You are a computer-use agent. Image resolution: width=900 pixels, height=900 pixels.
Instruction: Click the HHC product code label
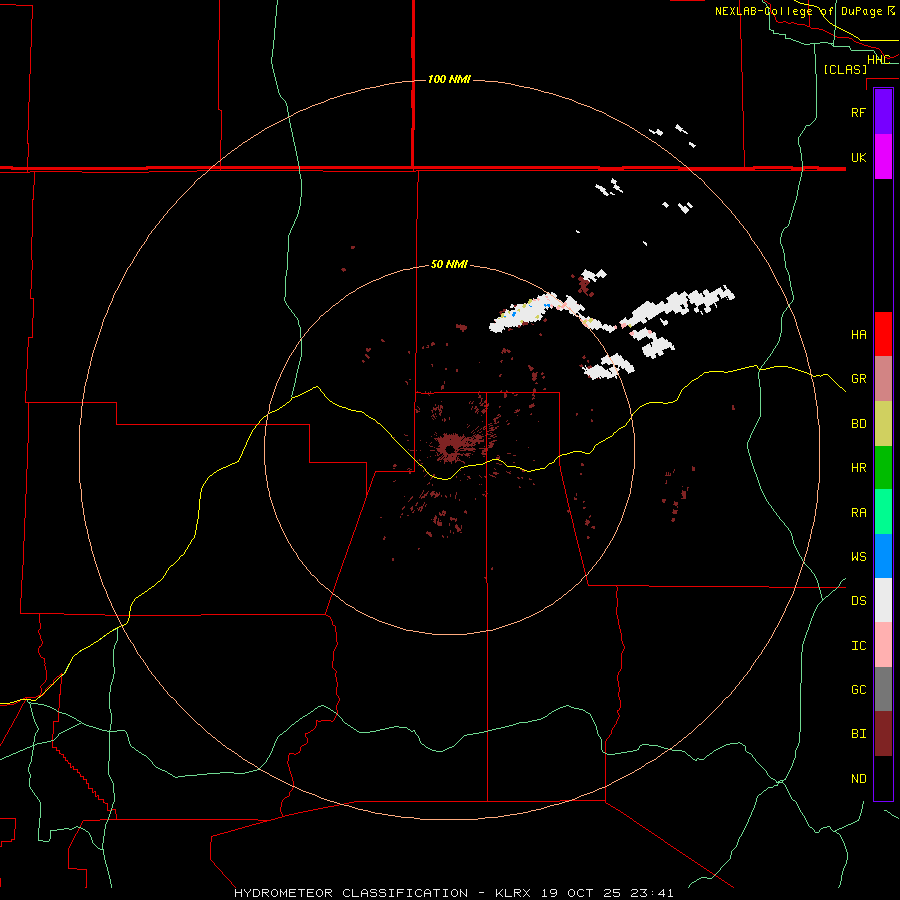(x=878, y=59)
